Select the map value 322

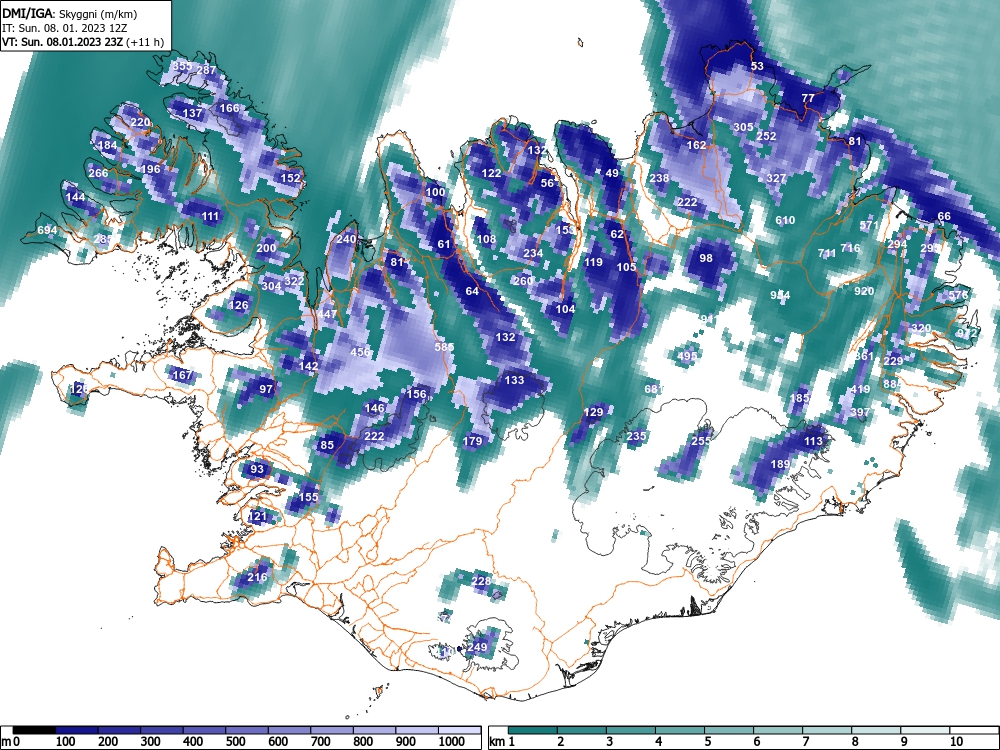294,281
